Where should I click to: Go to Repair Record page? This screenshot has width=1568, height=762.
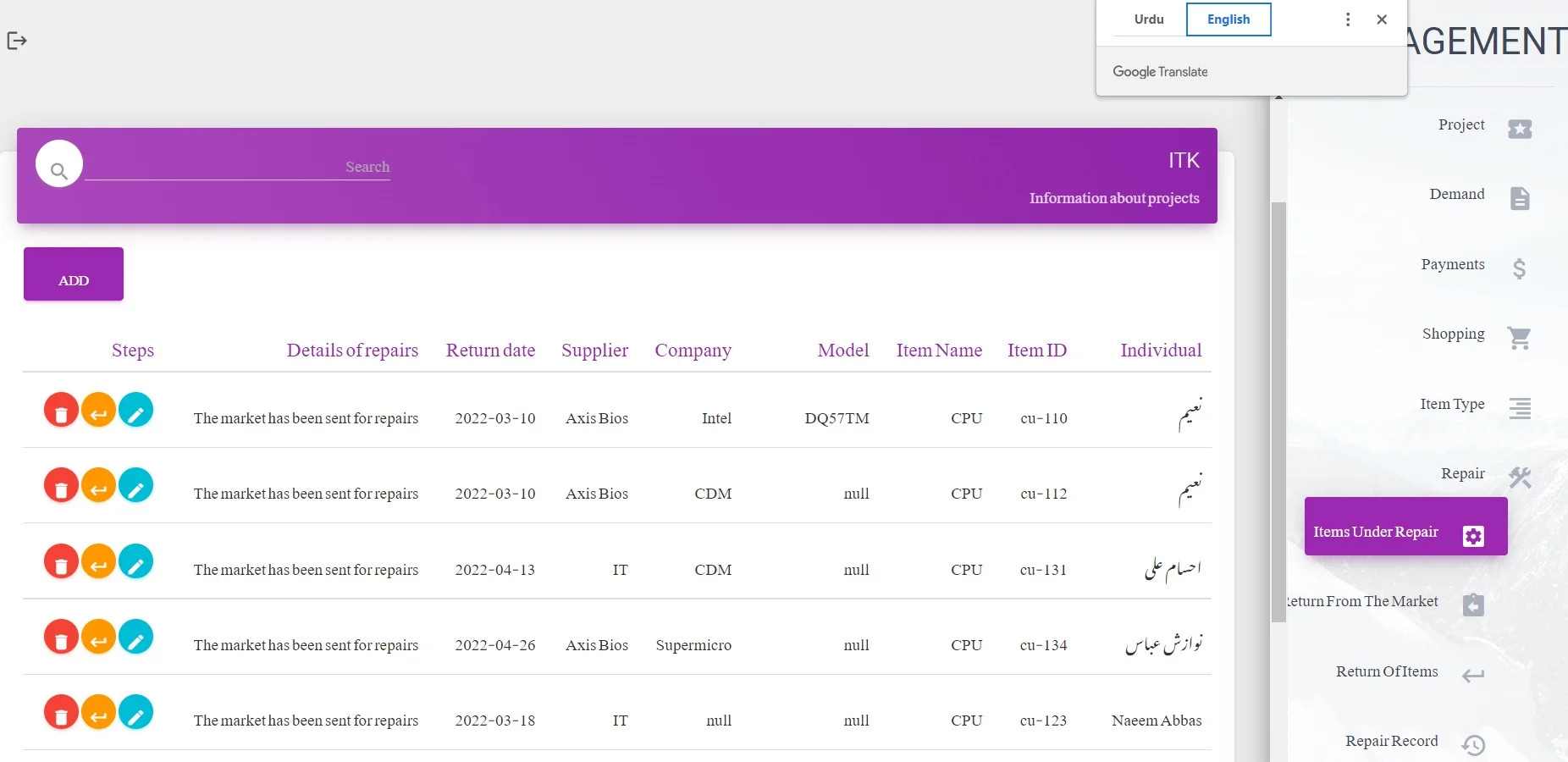pyautogui.click(x=1391, y=742)
